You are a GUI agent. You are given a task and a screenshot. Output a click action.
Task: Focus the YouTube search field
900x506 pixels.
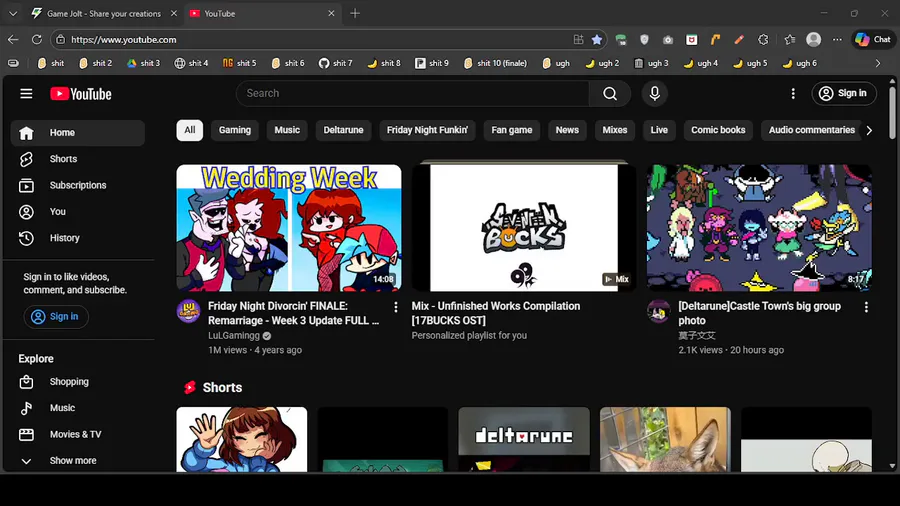tap(412, 94)
